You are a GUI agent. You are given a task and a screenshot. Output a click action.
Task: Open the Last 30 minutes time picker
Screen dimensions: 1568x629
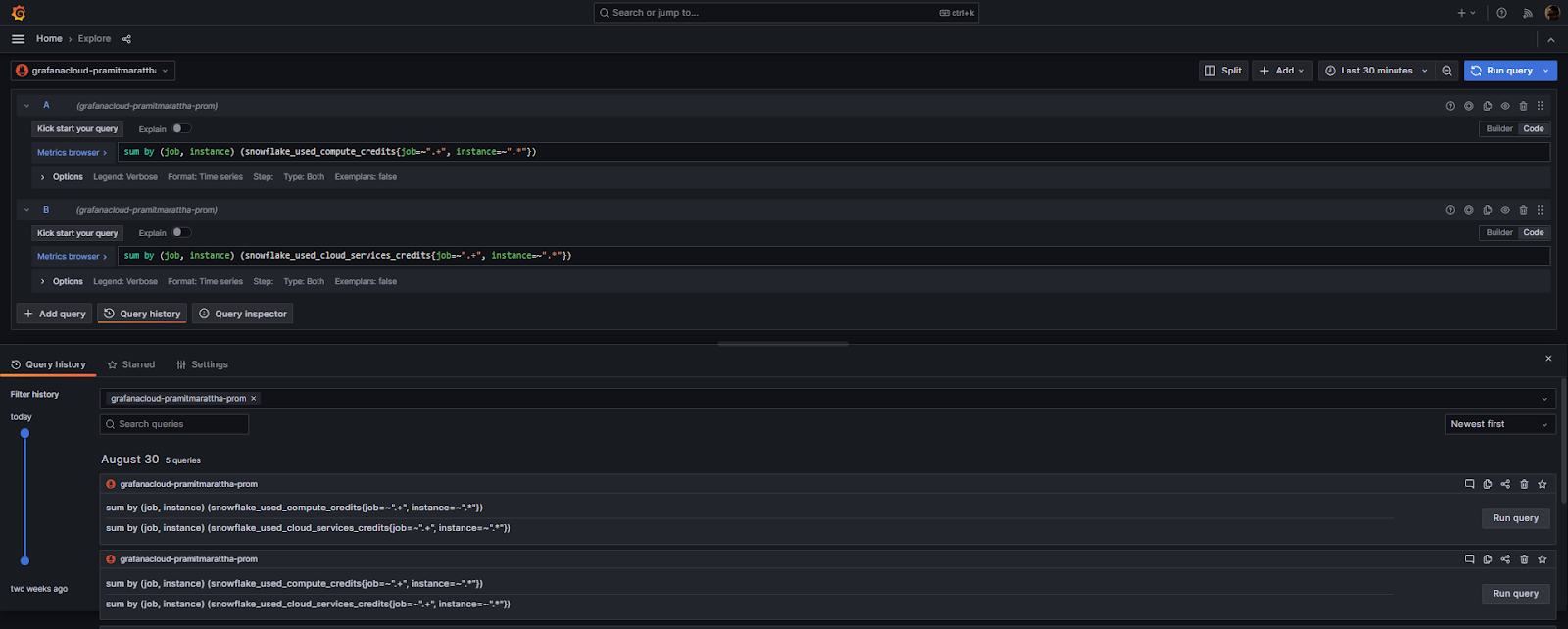point(1376,71)
